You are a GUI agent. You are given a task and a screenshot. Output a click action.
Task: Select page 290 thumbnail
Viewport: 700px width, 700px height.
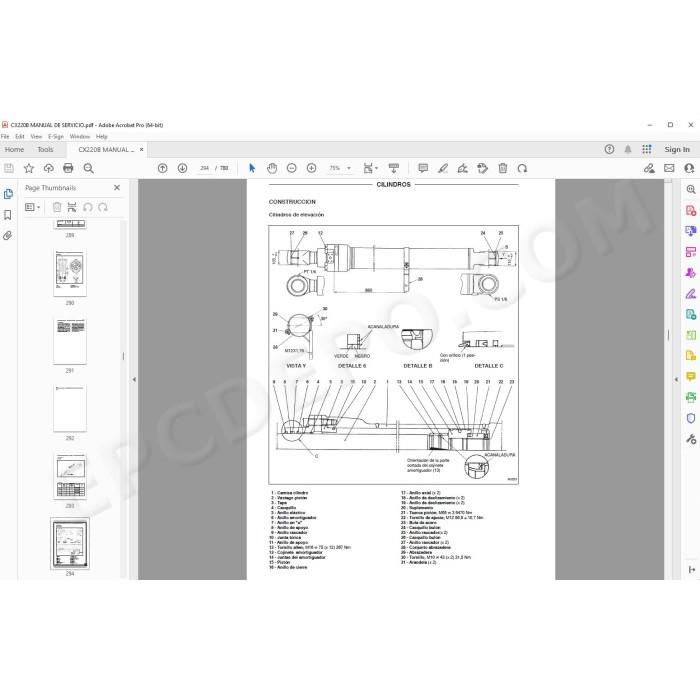[x=70, y=274]
